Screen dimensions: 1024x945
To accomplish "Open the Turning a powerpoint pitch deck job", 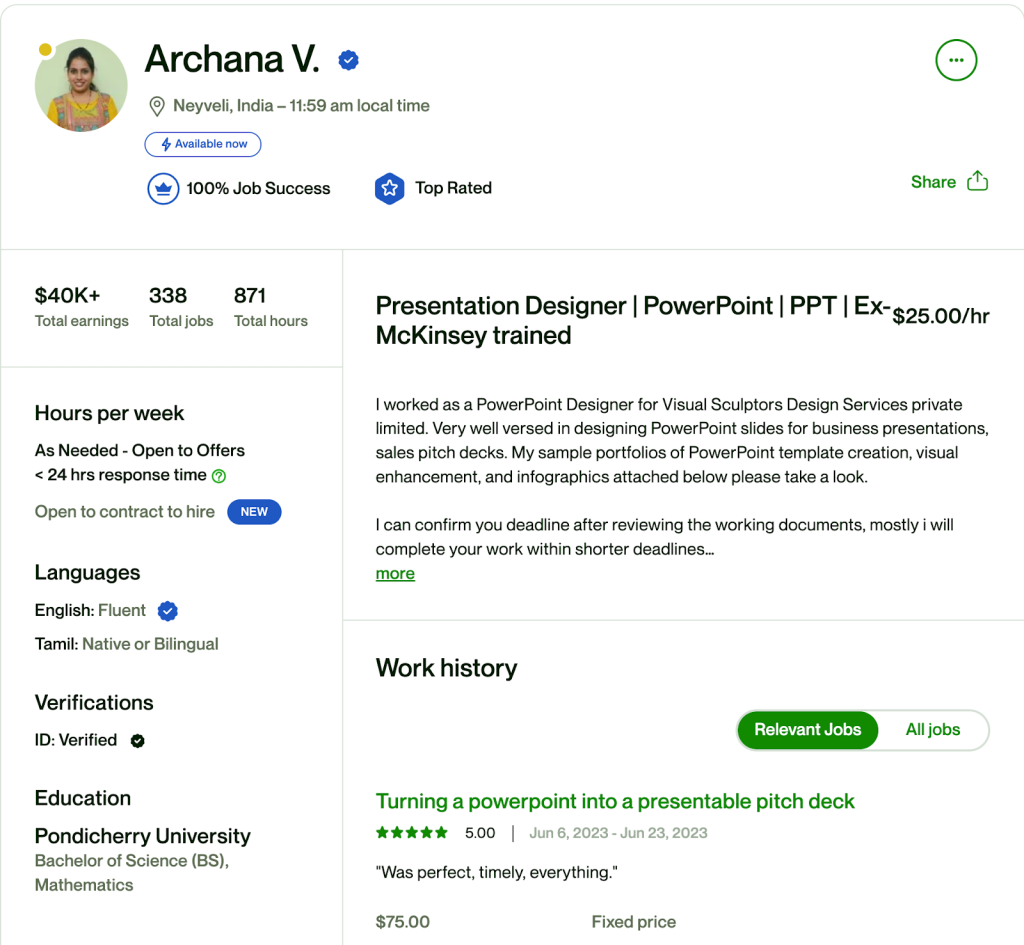I will (x=615, y=801).
